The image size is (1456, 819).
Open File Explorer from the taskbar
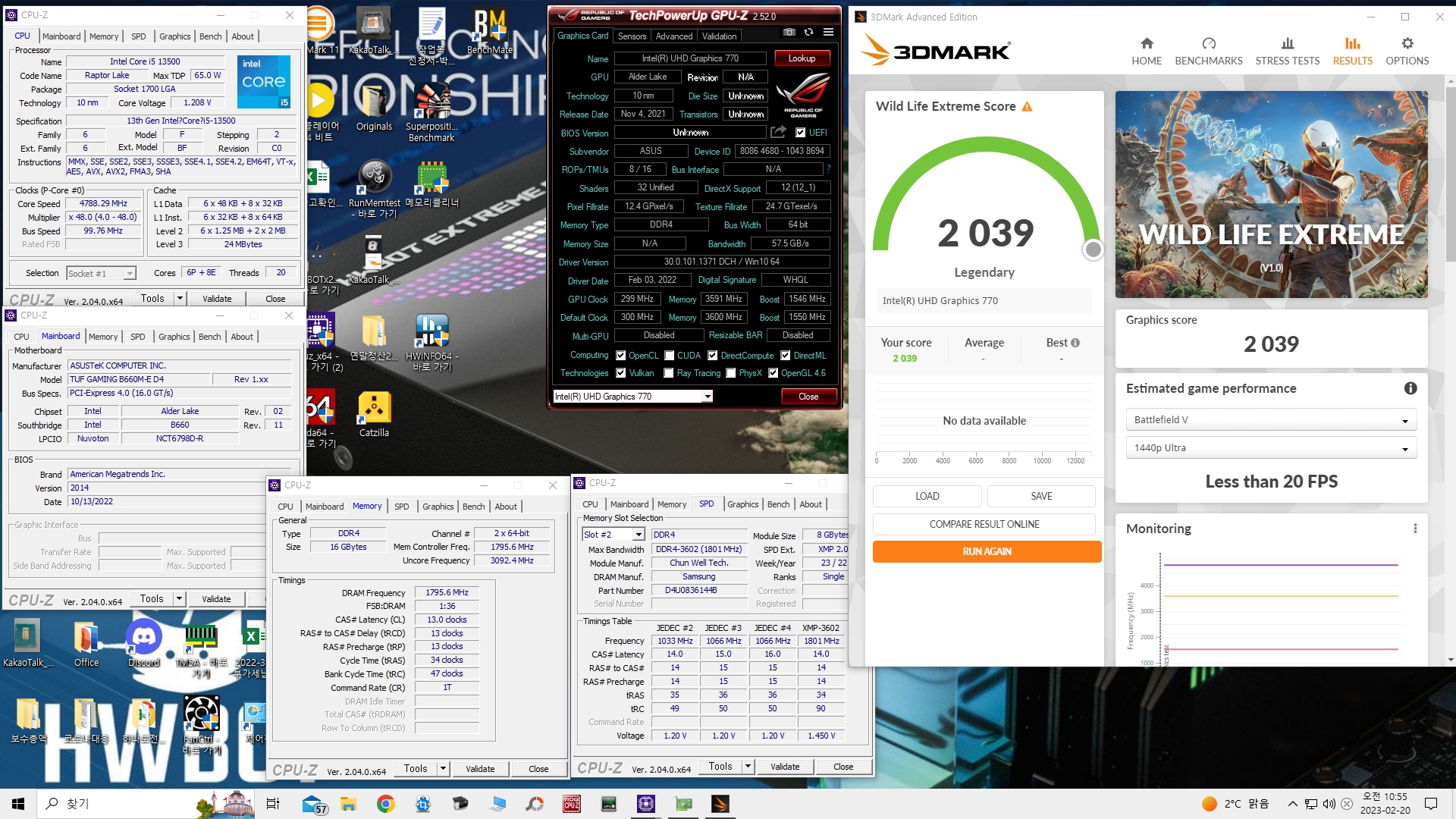tap(348, 804)
